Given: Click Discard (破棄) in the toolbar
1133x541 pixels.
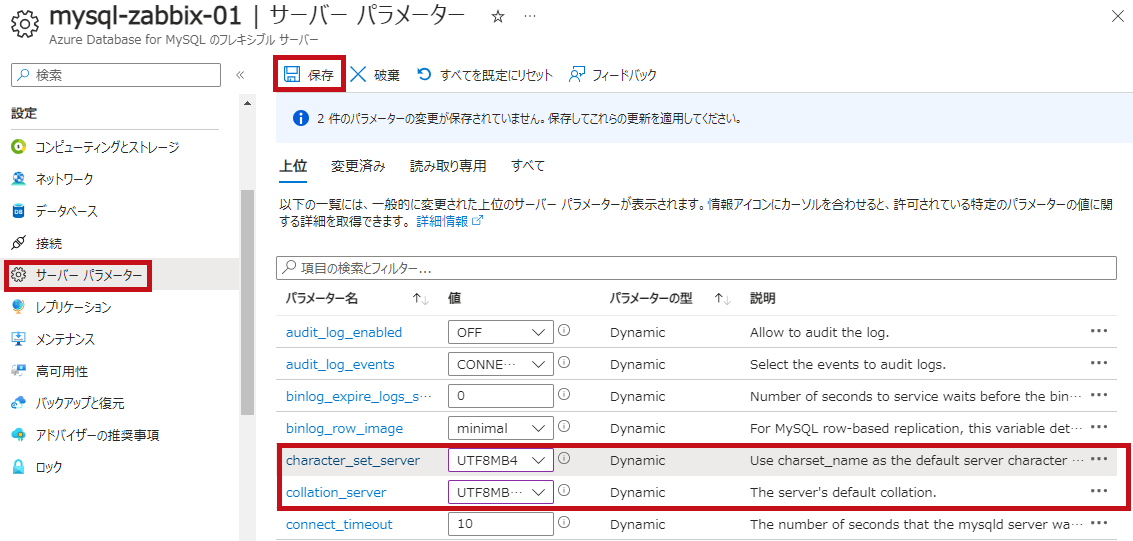Looking at the screenshot, I should (374, 74).
